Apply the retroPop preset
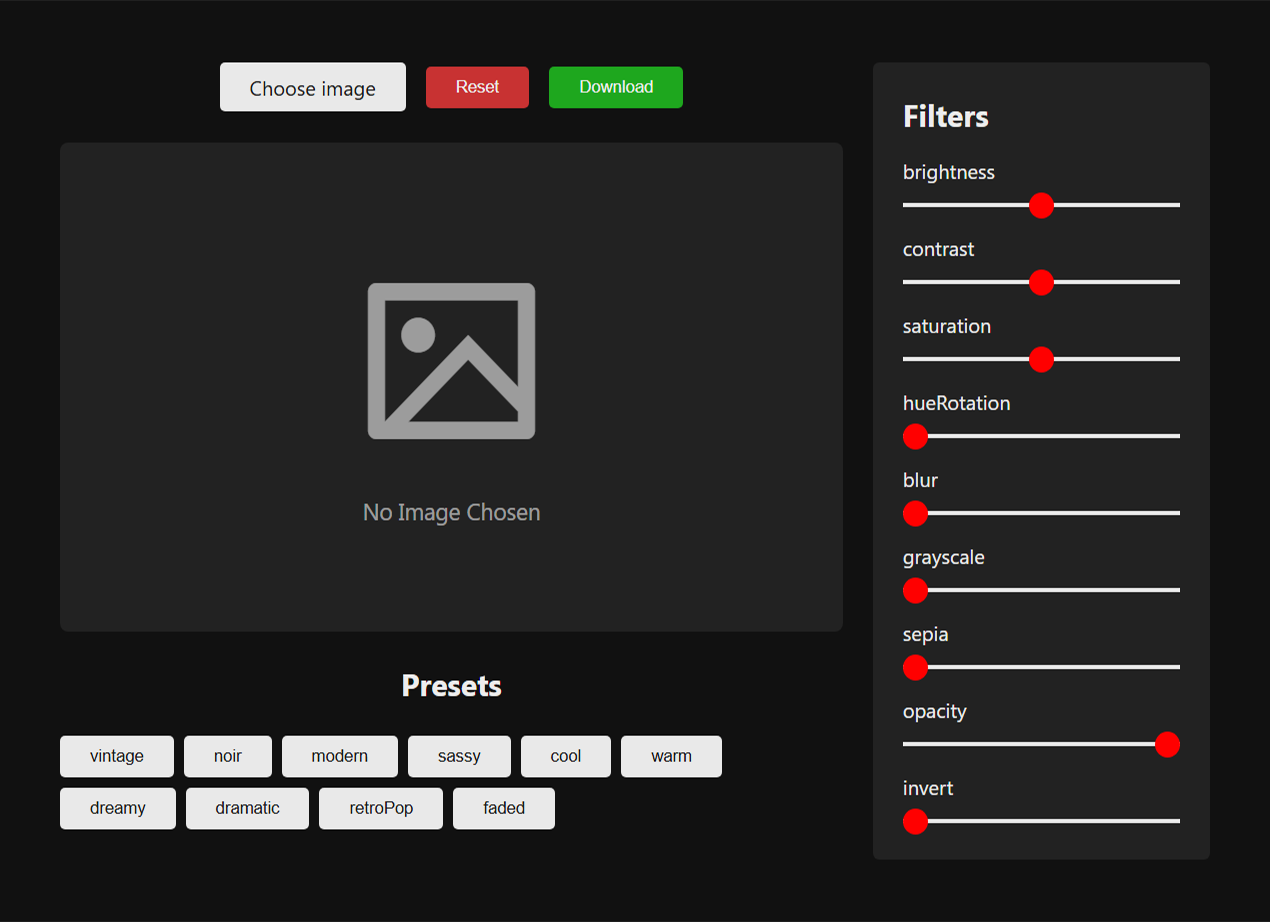Image resolution: width=1270 pixels, height=922 pixels. coord(380,808)
